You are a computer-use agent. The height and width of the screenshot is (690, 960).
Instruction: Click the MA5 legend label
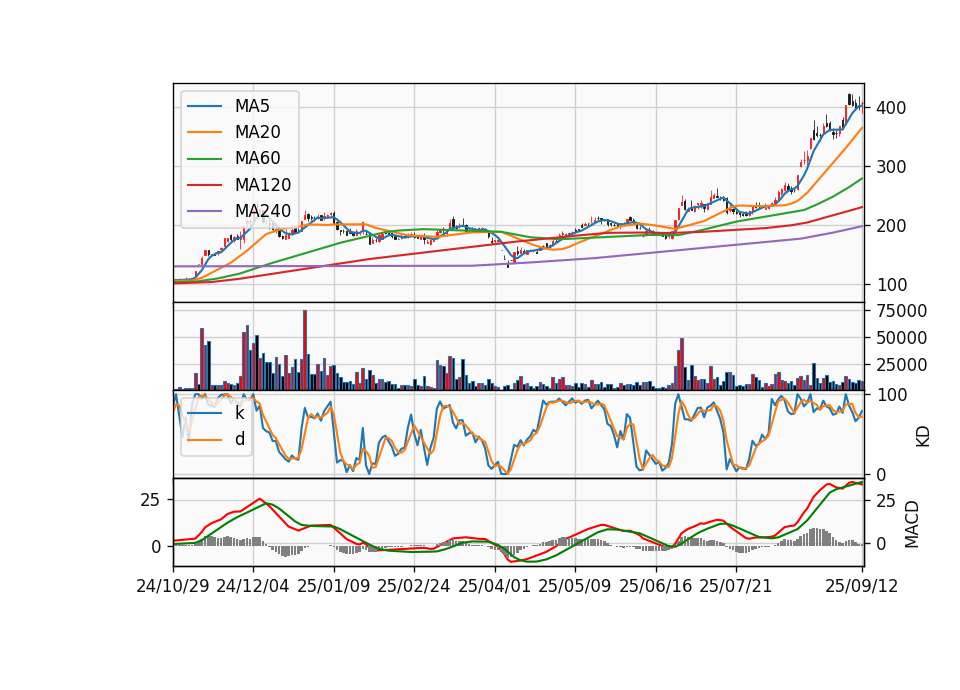[x=252, y=106]
